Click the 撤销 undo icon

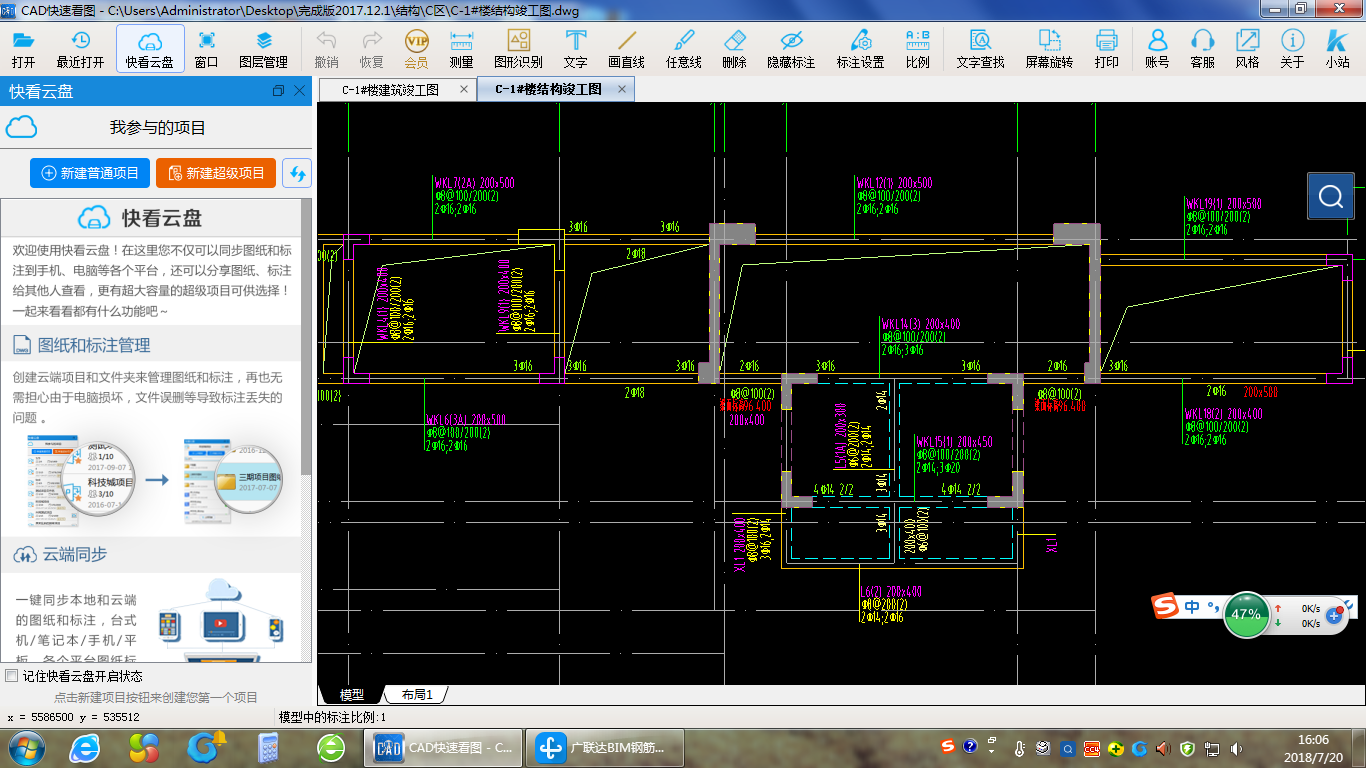[x=326, y=49]
